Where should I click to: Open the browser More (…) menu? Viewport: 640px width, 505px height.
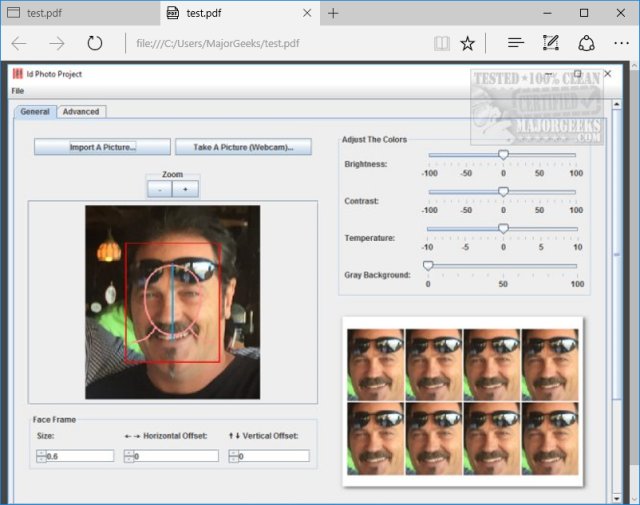click(621, 43)
